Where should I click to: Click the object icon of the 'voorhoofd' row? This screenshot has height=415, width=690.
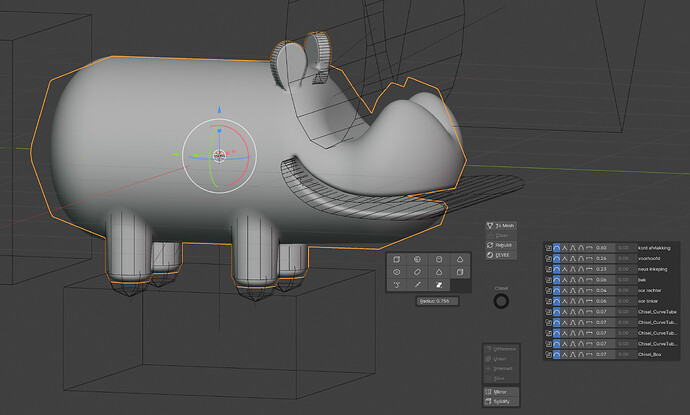pyautogui.click(x=548, y=259)
